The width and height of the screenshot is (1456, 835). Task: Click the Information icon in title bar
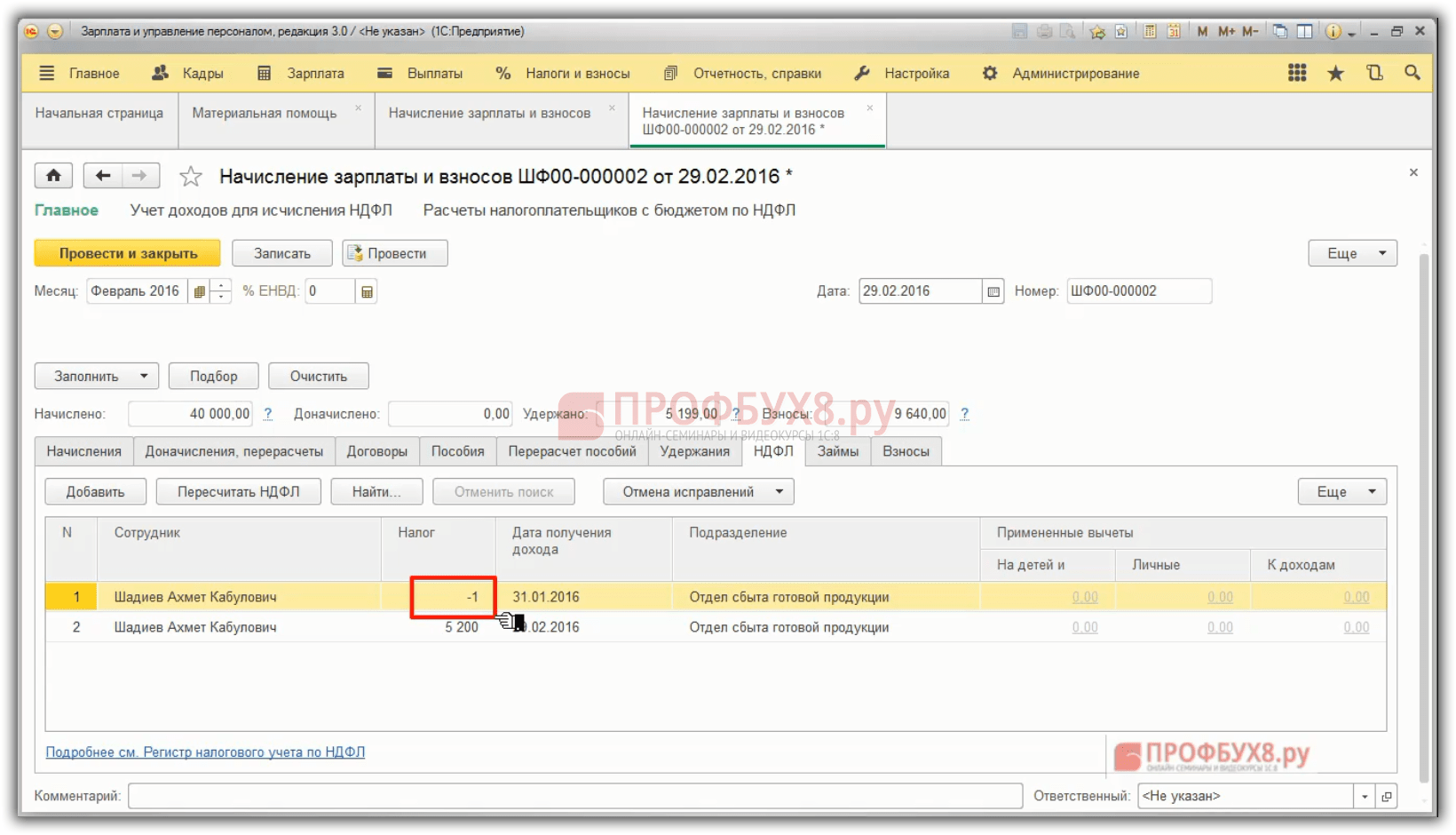[1333, 31]
